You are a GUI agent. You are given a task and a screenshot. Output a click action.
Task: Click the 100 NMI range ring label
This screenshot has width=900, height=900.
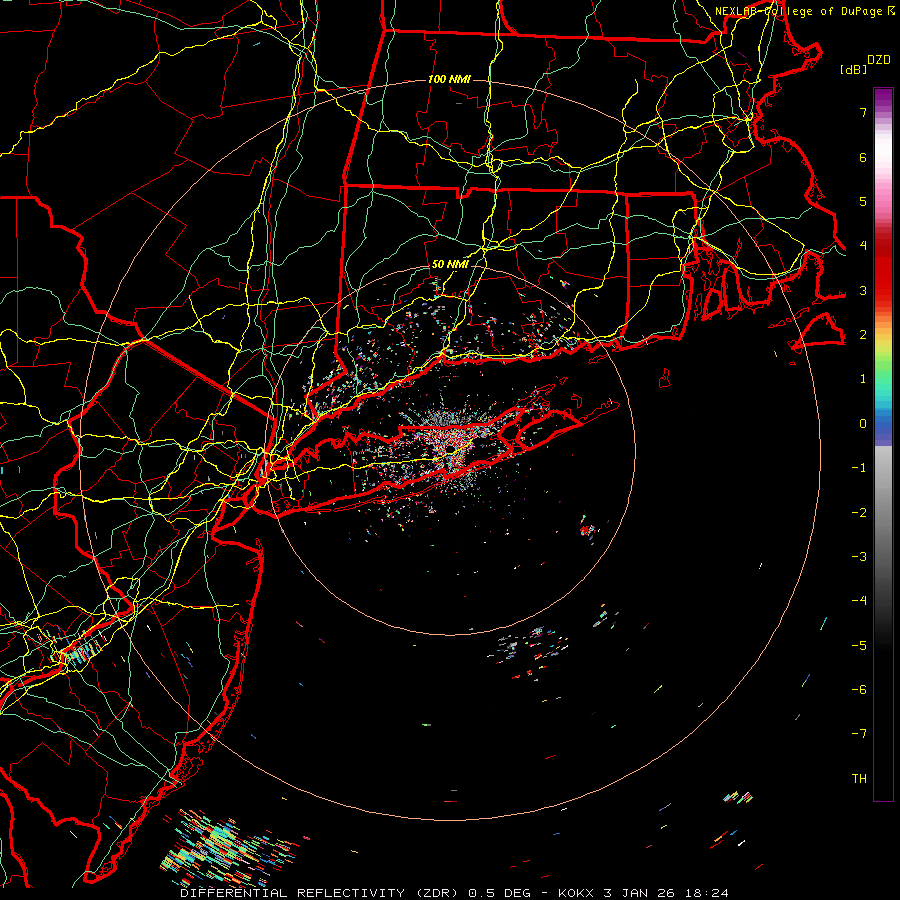click(449, 79)
